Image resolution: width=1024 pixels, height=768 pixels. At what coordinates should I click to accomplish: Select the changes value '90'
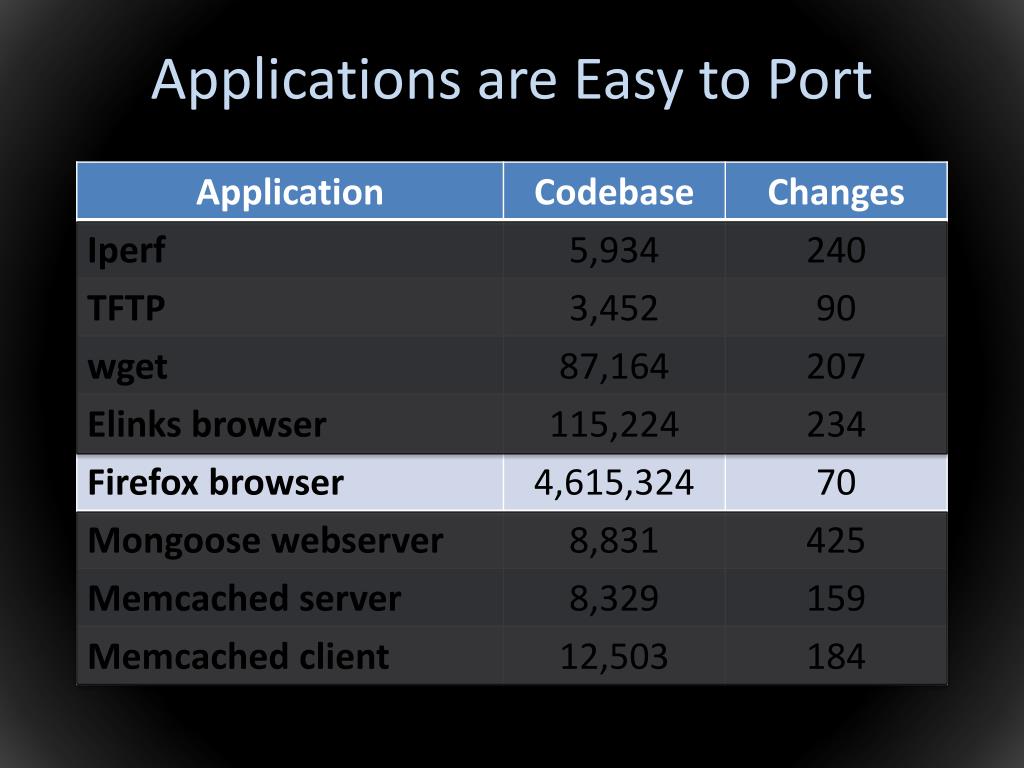point(836,308)
